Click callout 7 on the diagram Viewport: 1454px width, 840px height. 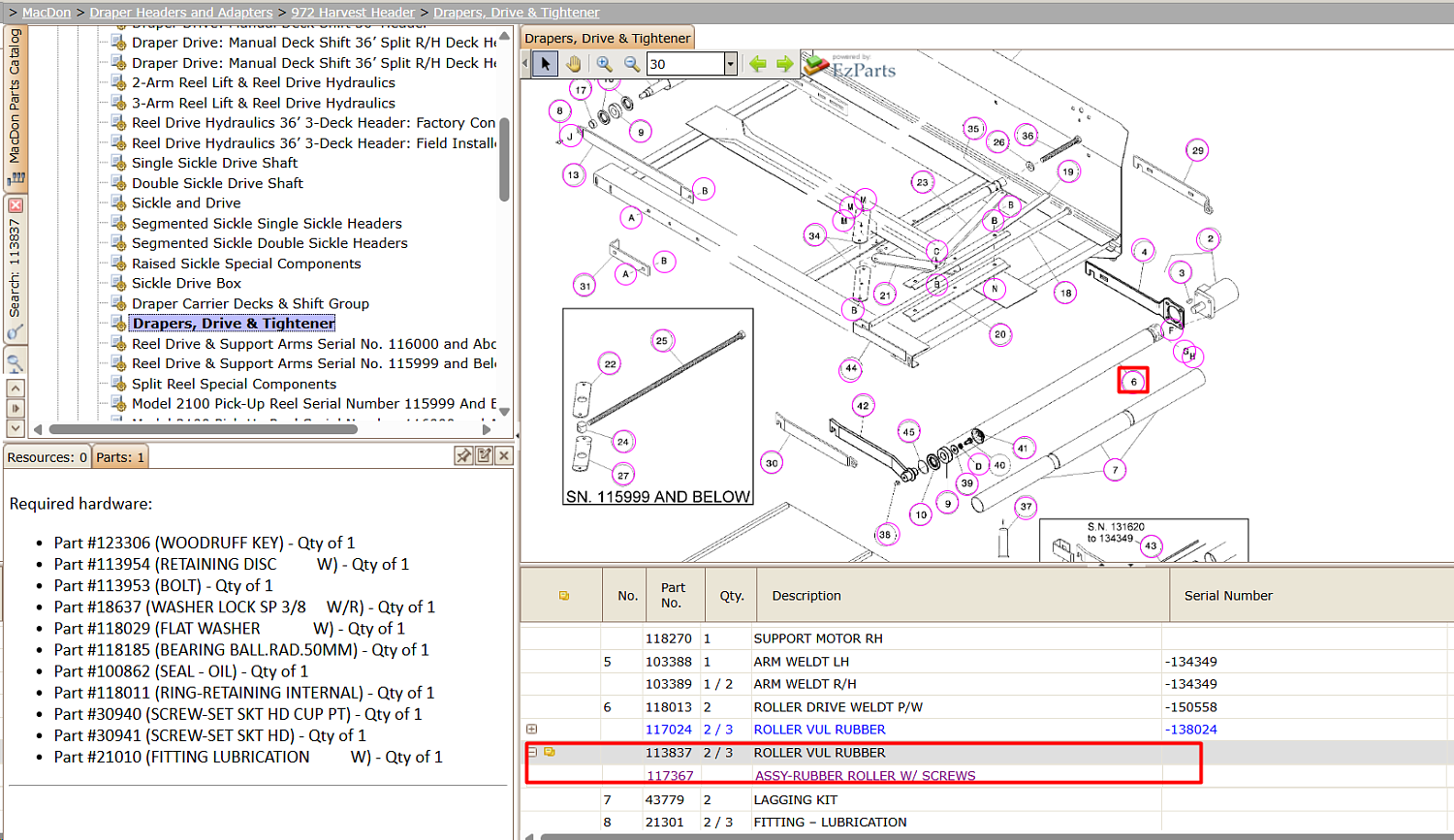1115,470
